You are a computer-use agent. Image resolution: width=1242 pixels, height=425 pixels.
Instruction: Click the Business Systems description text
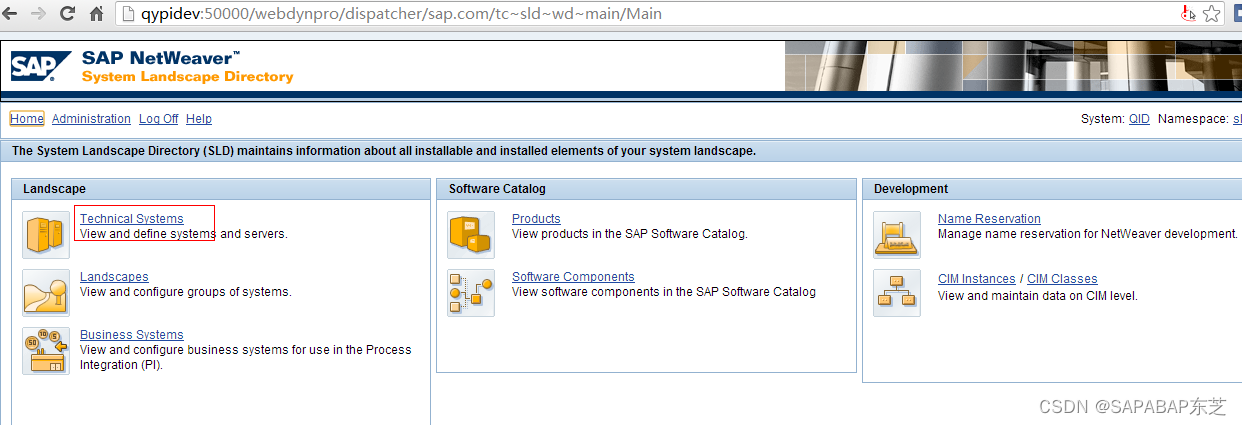click(246, 358)
